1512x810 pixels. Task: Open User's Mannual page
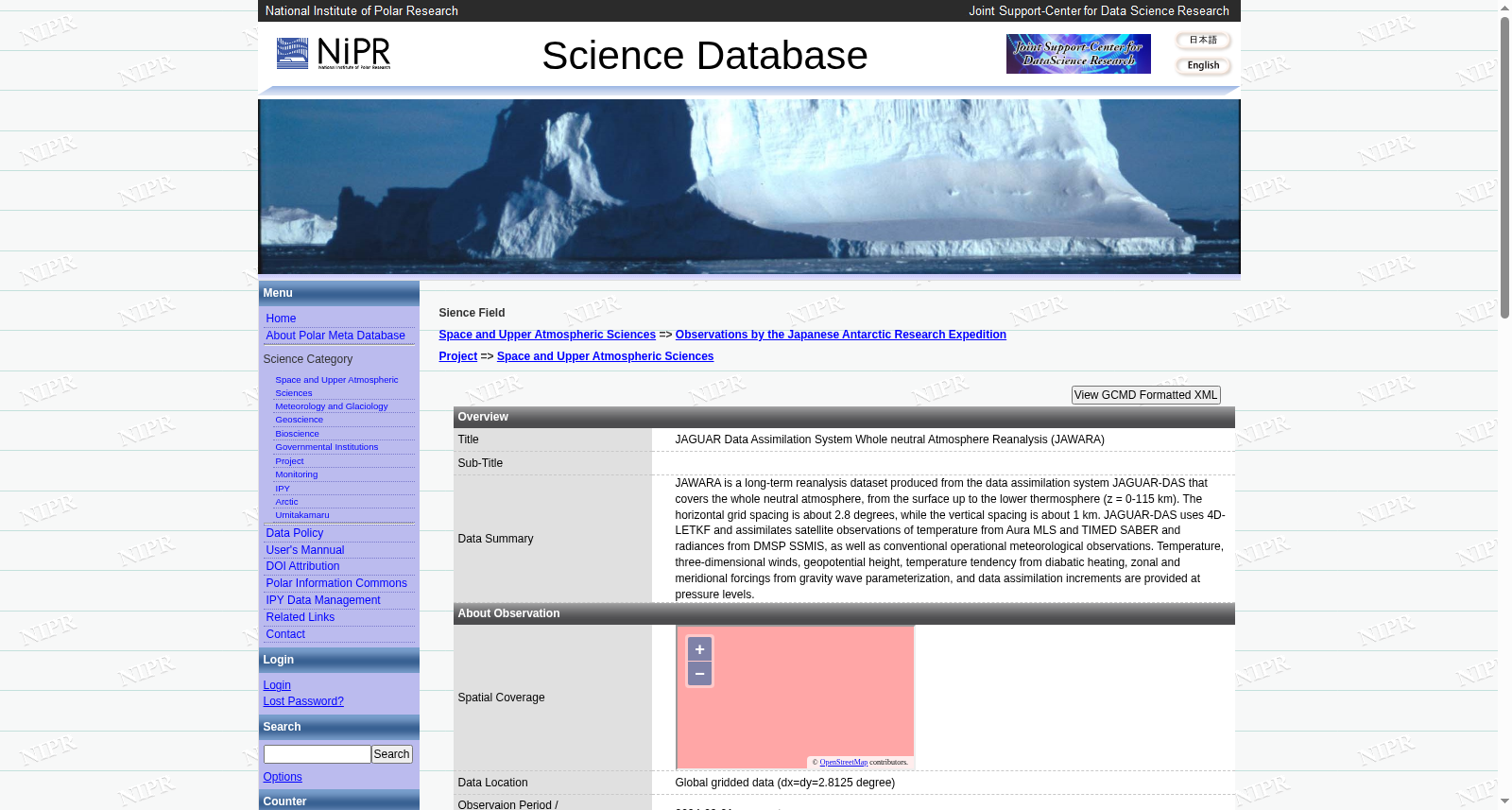(304, 550)
